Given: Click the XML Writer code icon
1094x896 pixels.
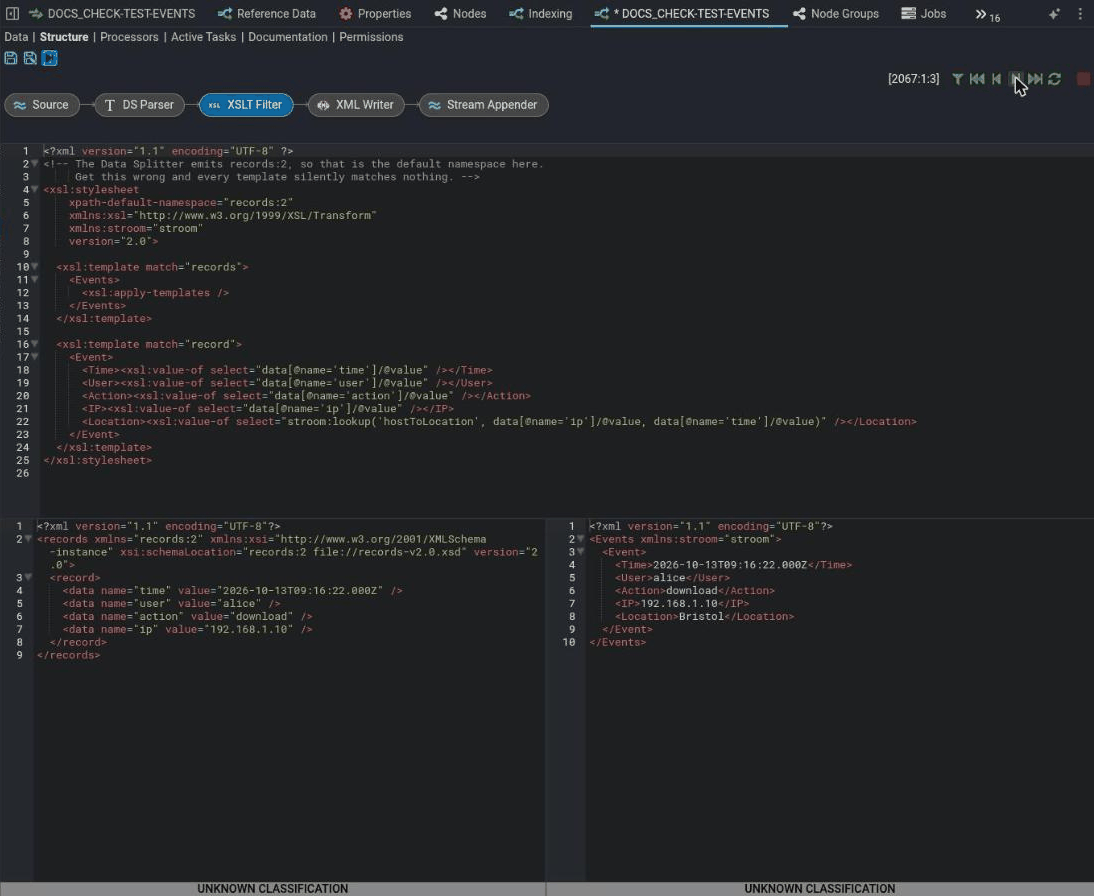Looking at the screenshot, I should 323,105.
